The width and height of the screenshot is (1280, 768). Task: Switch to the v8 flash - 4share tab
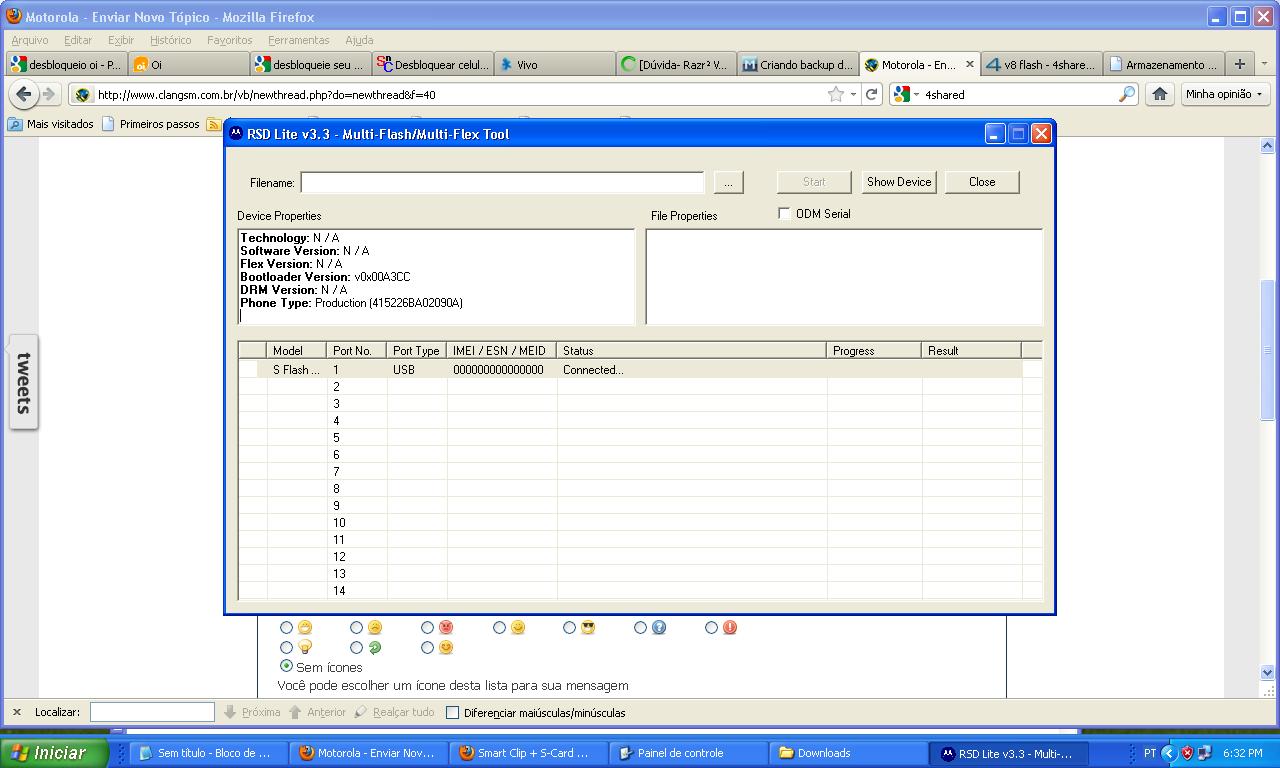[1041, 64]
